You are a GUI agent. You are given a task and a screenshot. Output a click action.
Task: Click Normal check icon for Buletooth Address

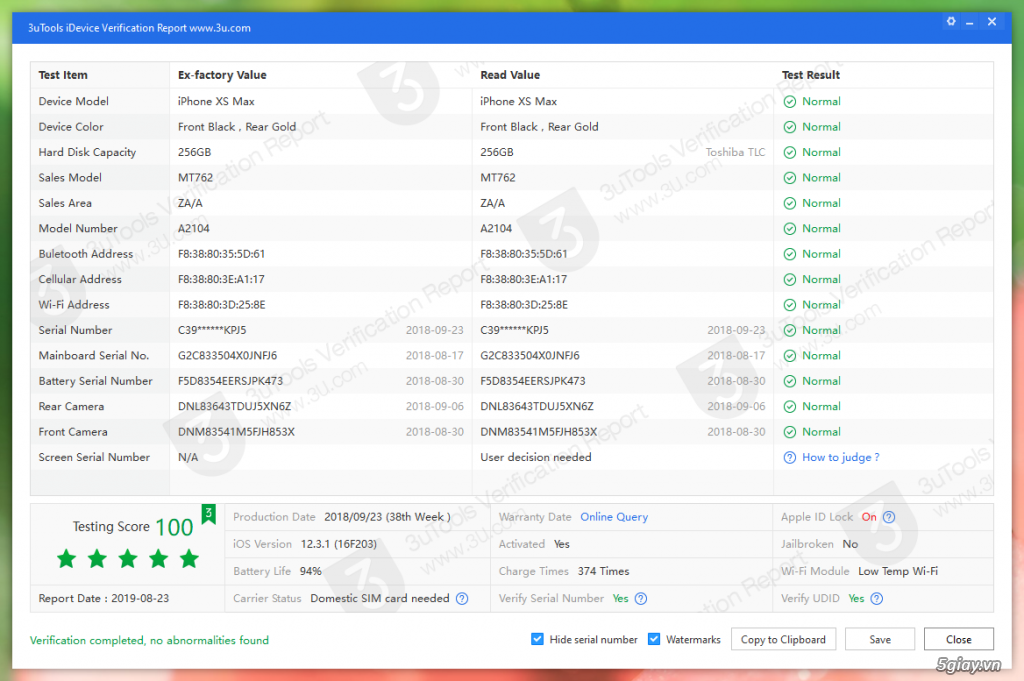[790, 255]
